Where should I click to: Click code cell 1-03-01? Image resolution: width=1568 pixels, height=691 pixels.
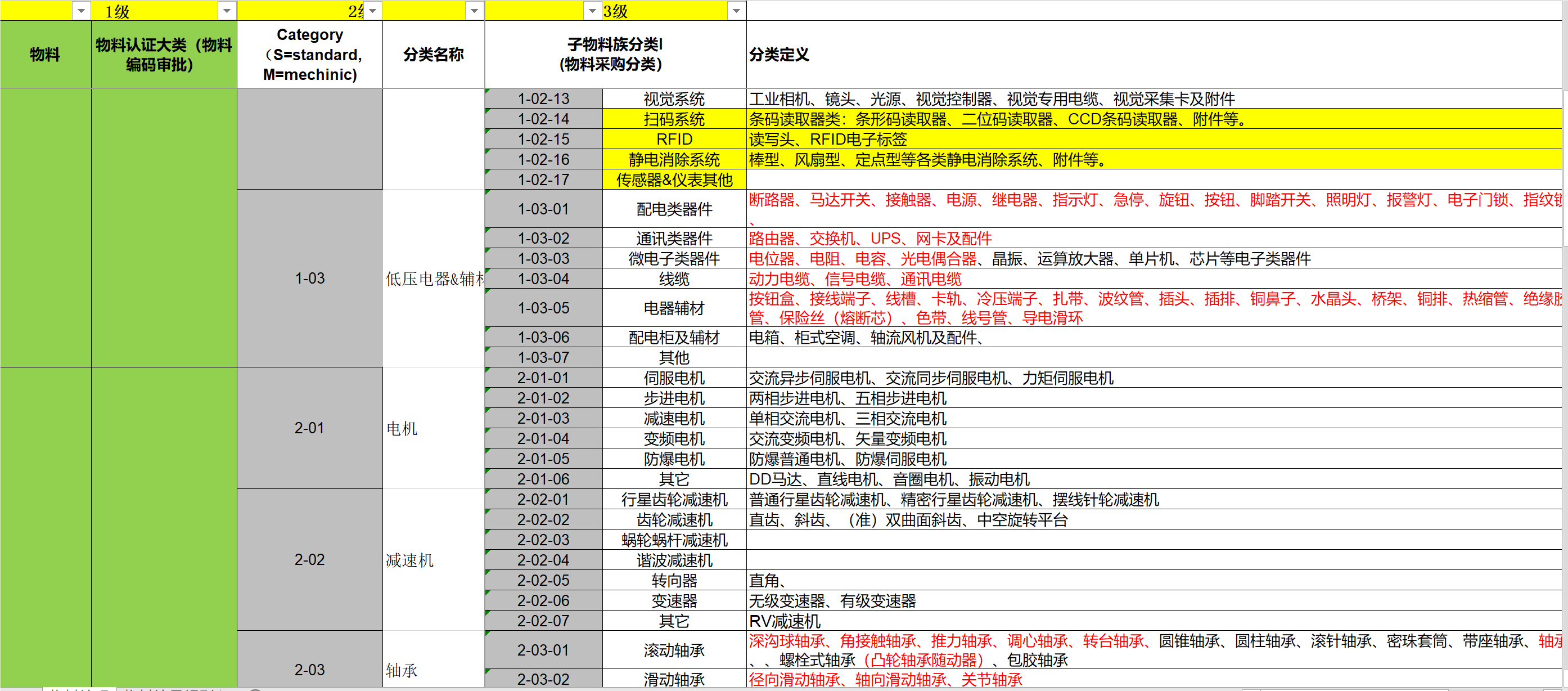pyautogui.click(x=543, y=209)
